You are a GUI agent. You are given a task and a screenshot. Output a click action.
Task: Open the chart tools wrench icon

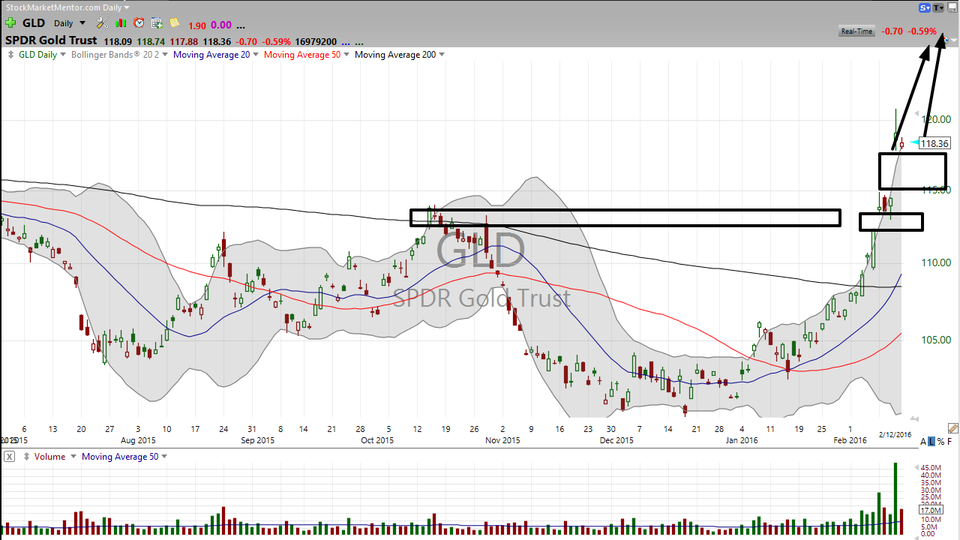tap(102, 22)
